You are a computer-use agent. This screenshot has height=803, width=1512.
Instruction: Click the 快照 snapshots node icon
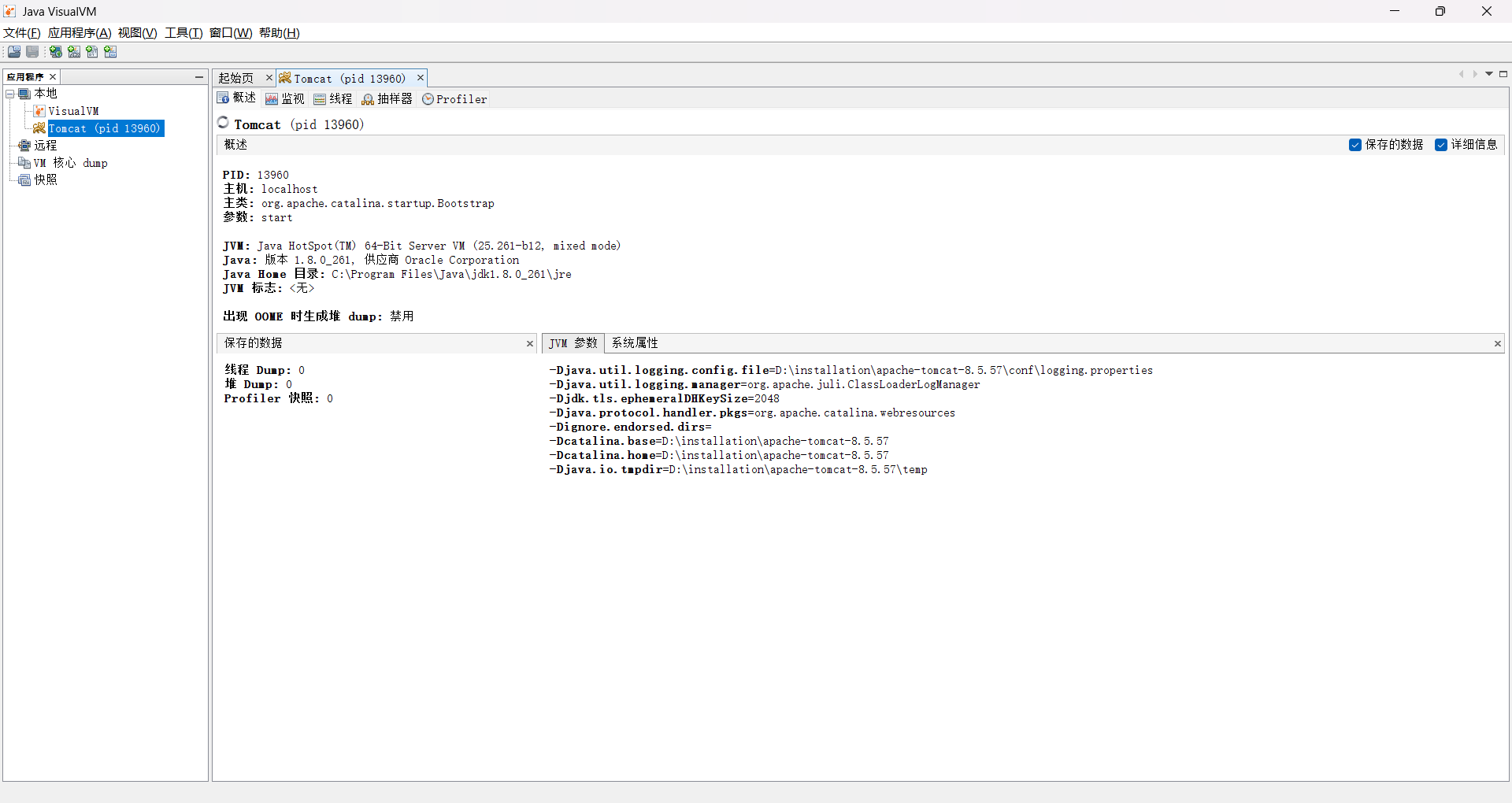click(24, 180)
